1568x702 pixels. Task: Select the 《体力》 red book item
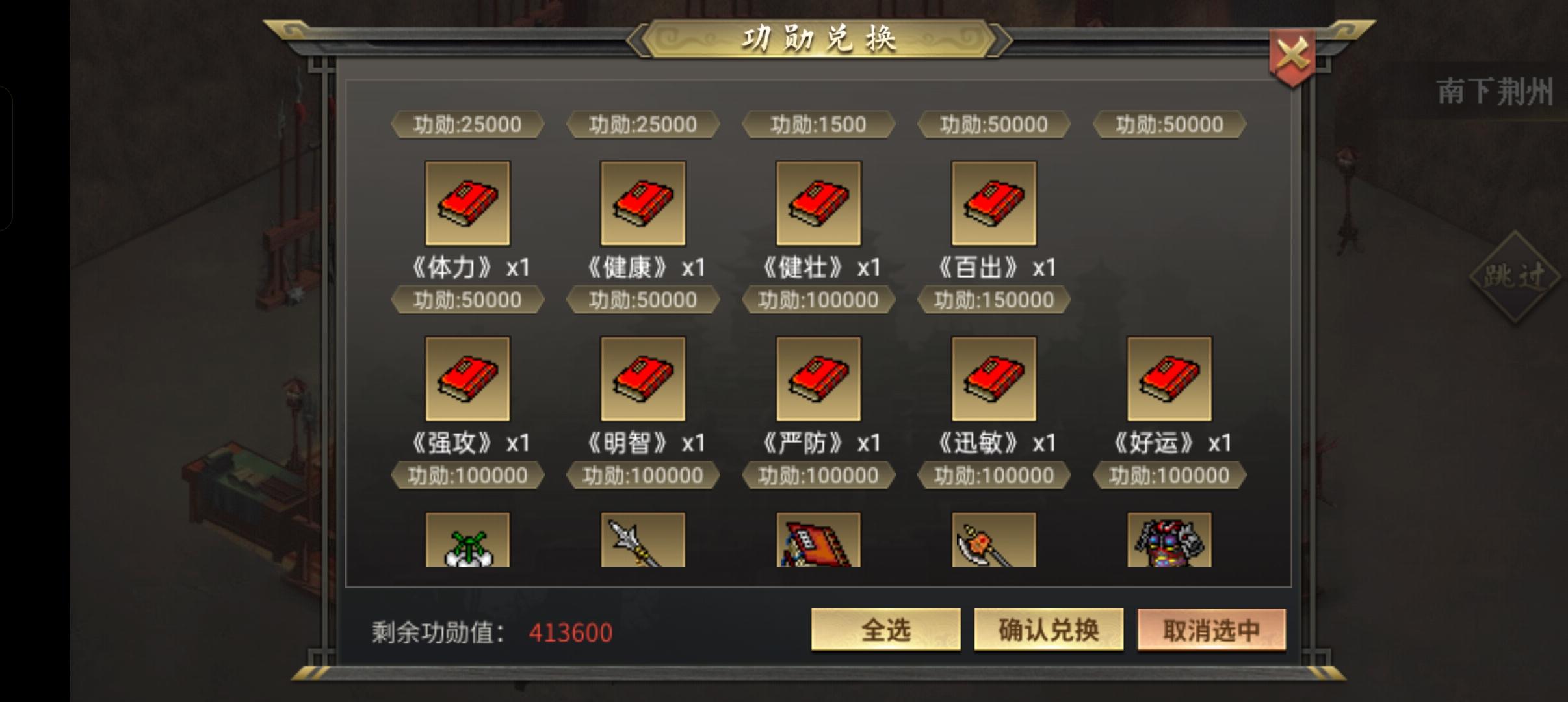pyautogui.click(x=467, y=203)
